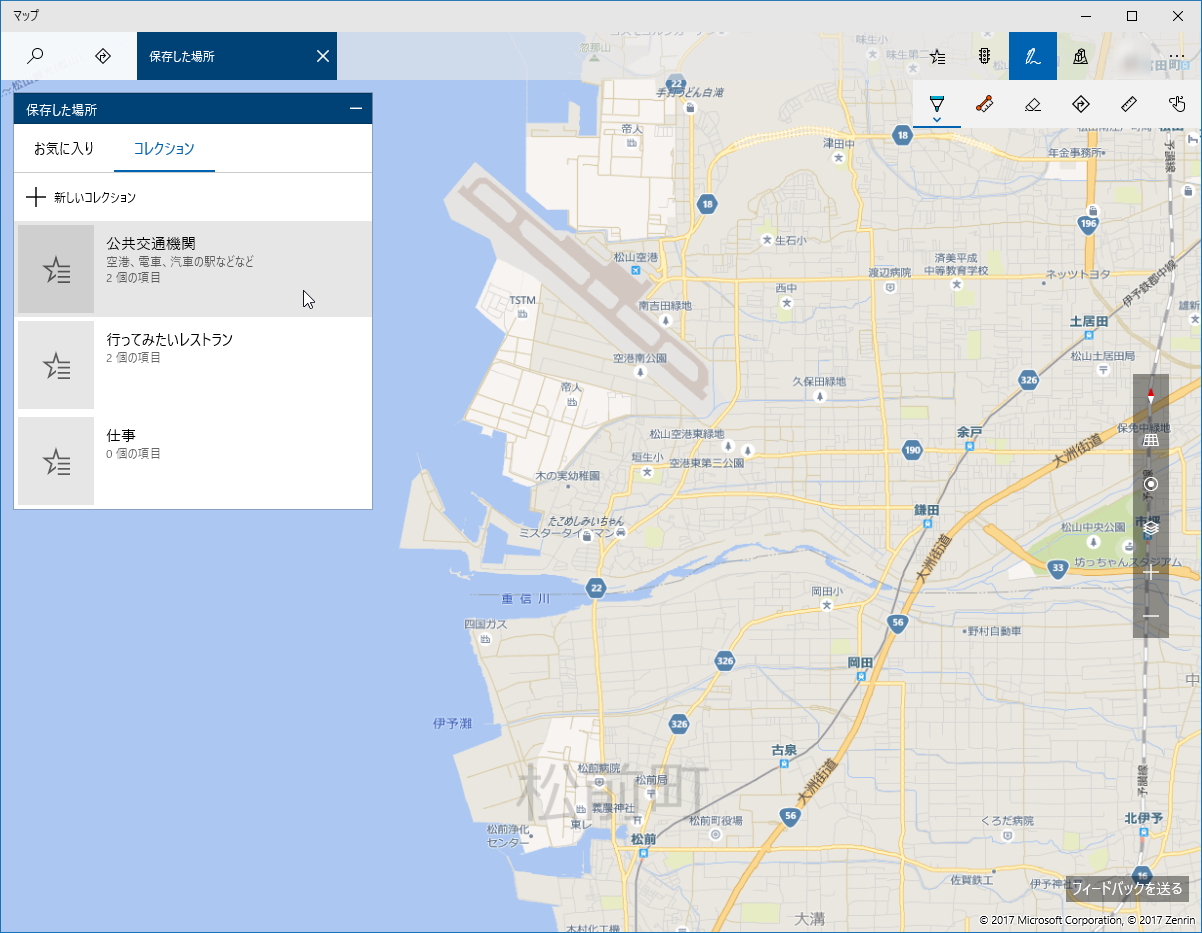
Task: Click the 鎌田 station label
Action: (927, 509)
